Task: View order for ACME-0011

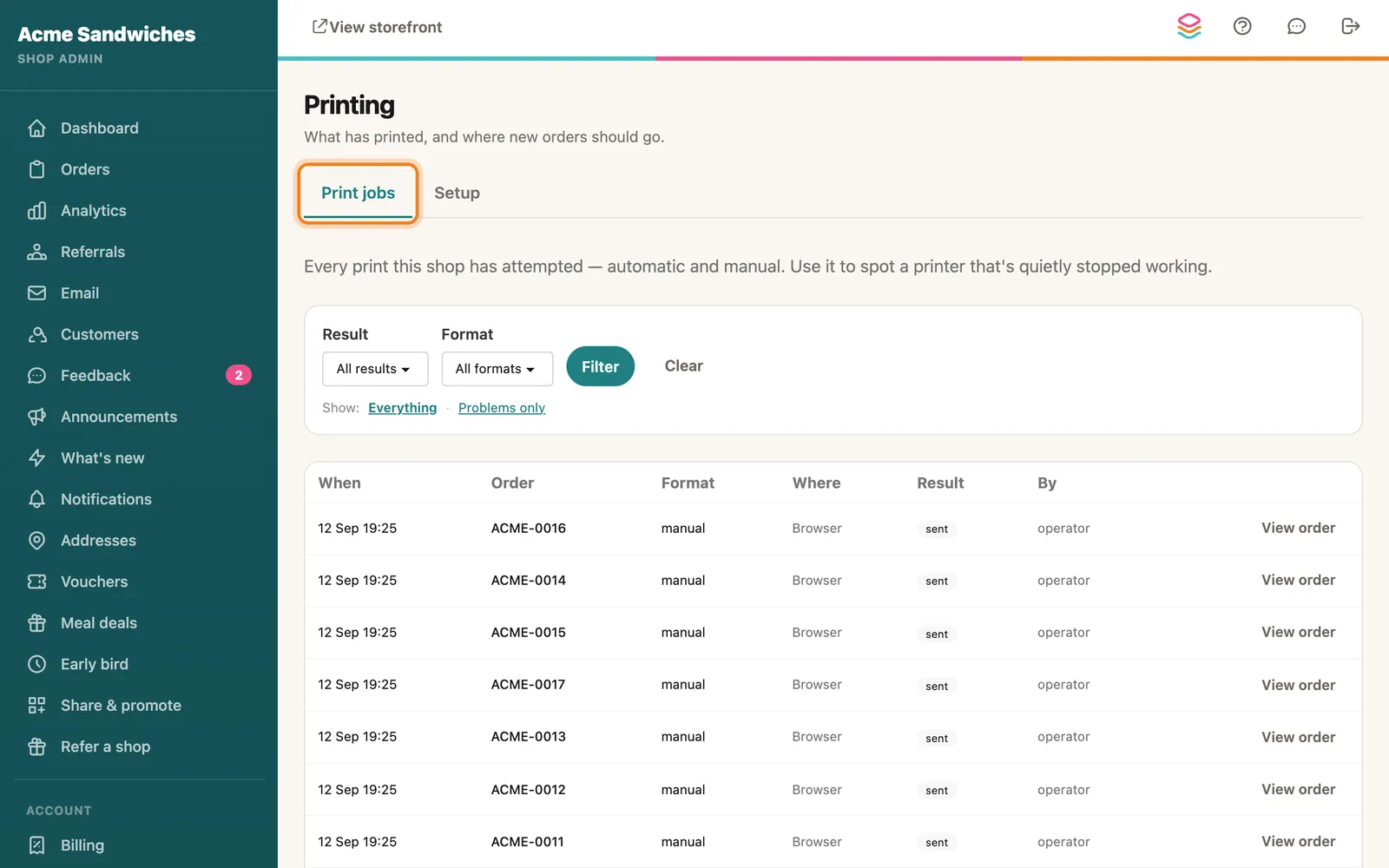Action: click(1298, 841)
